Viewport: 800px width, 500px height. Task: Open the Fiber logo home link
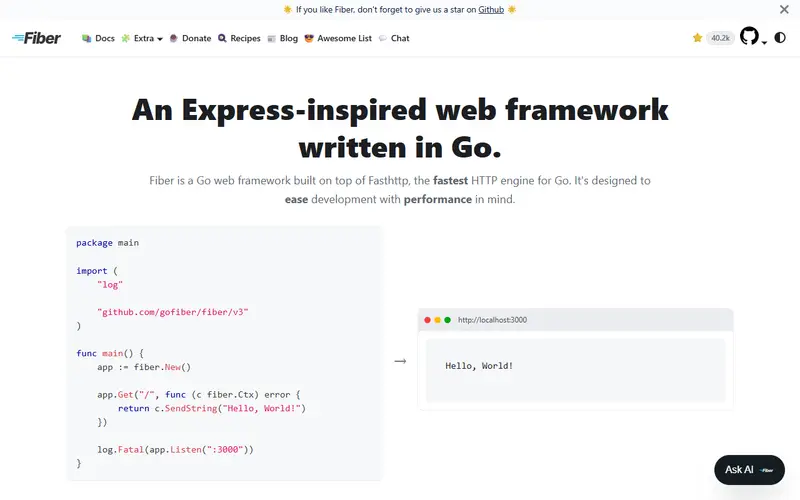[x=36, y=38]
